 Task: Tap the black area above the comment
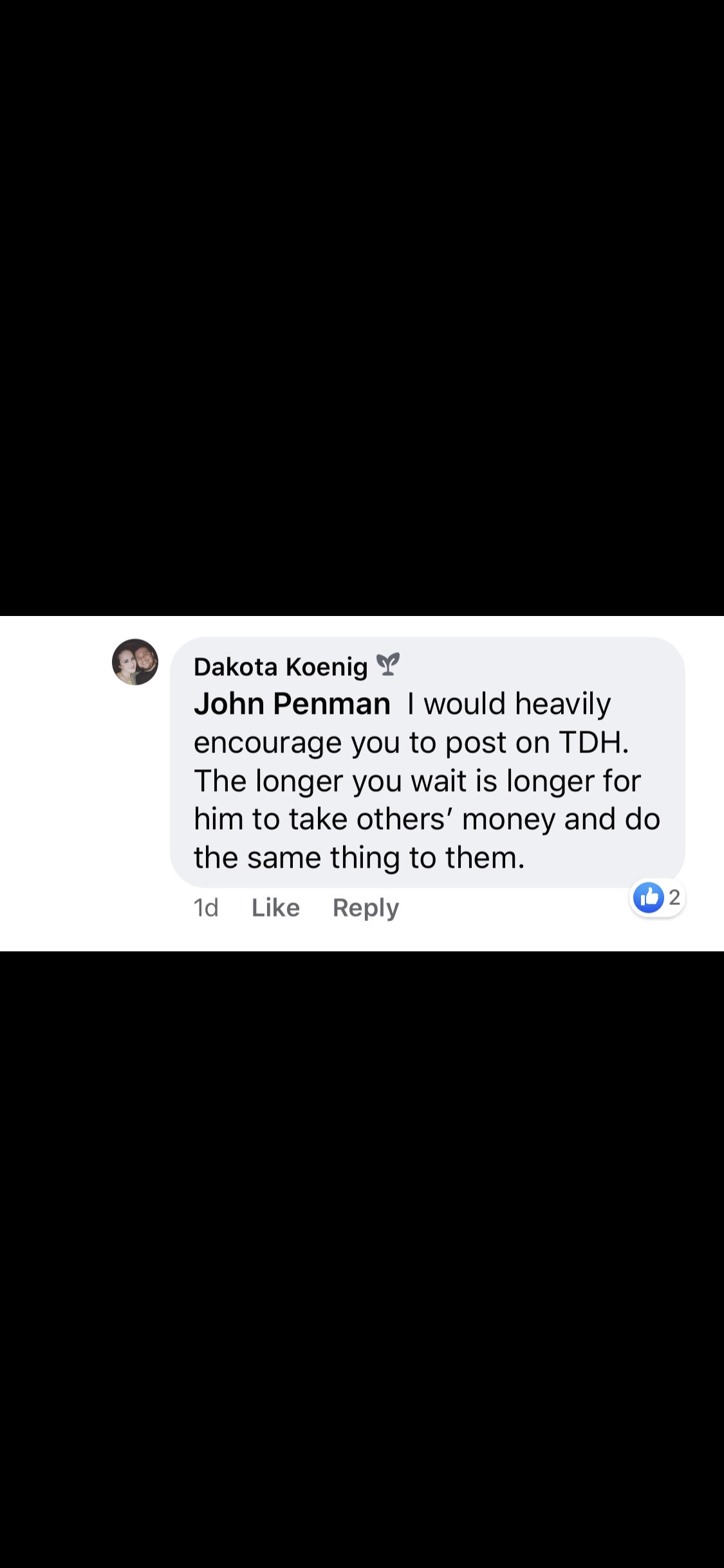(362, 308)
